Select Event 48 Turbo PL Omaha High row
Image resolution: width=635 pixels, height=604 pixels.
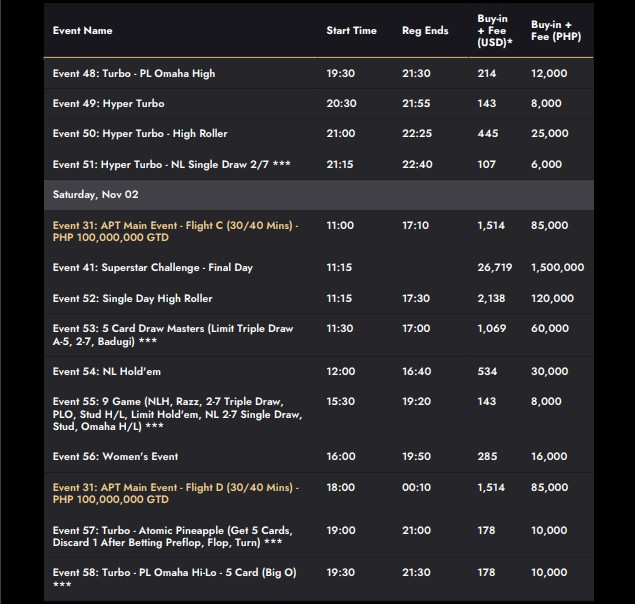(x=134, y=73)
